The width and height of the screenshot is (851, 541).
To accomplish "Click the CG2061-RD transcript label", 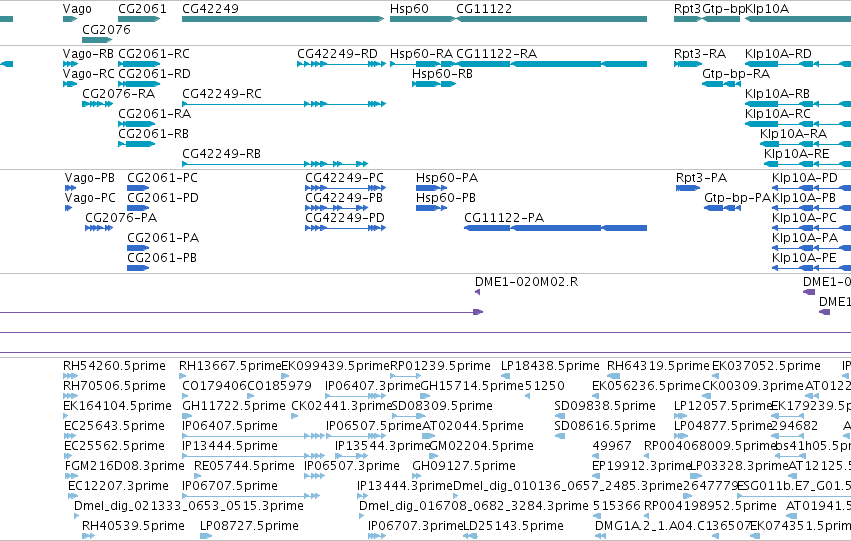I will click(x=154, y=74).
